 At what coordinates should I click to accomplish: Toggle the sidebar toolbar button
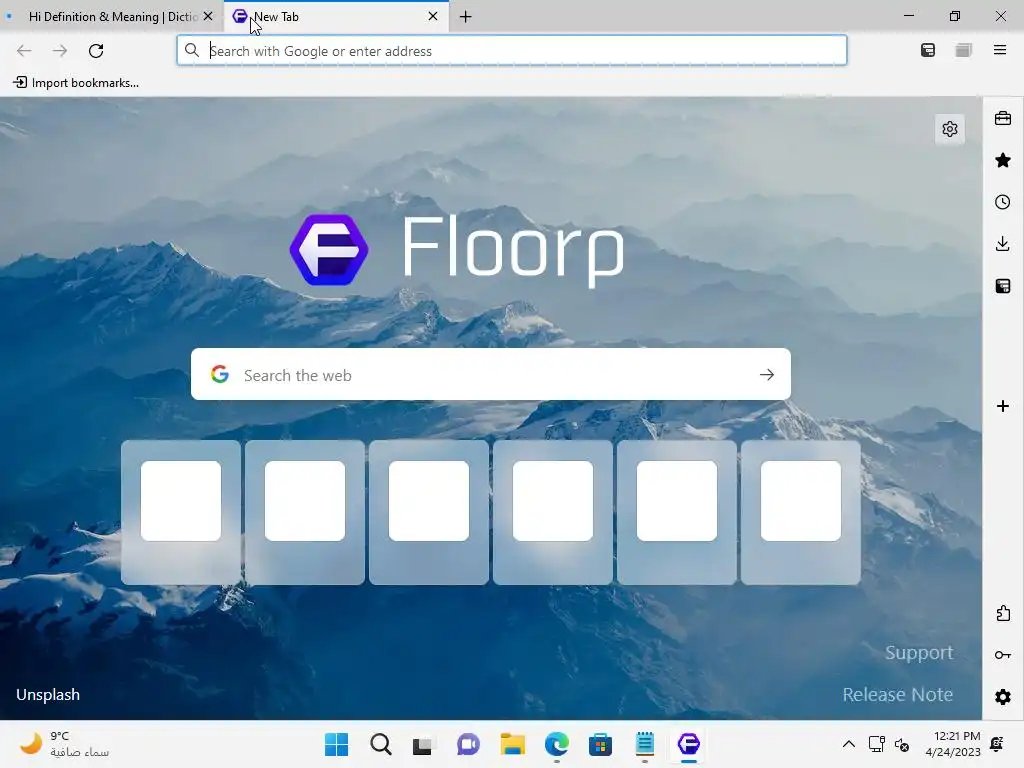point(927,50)
